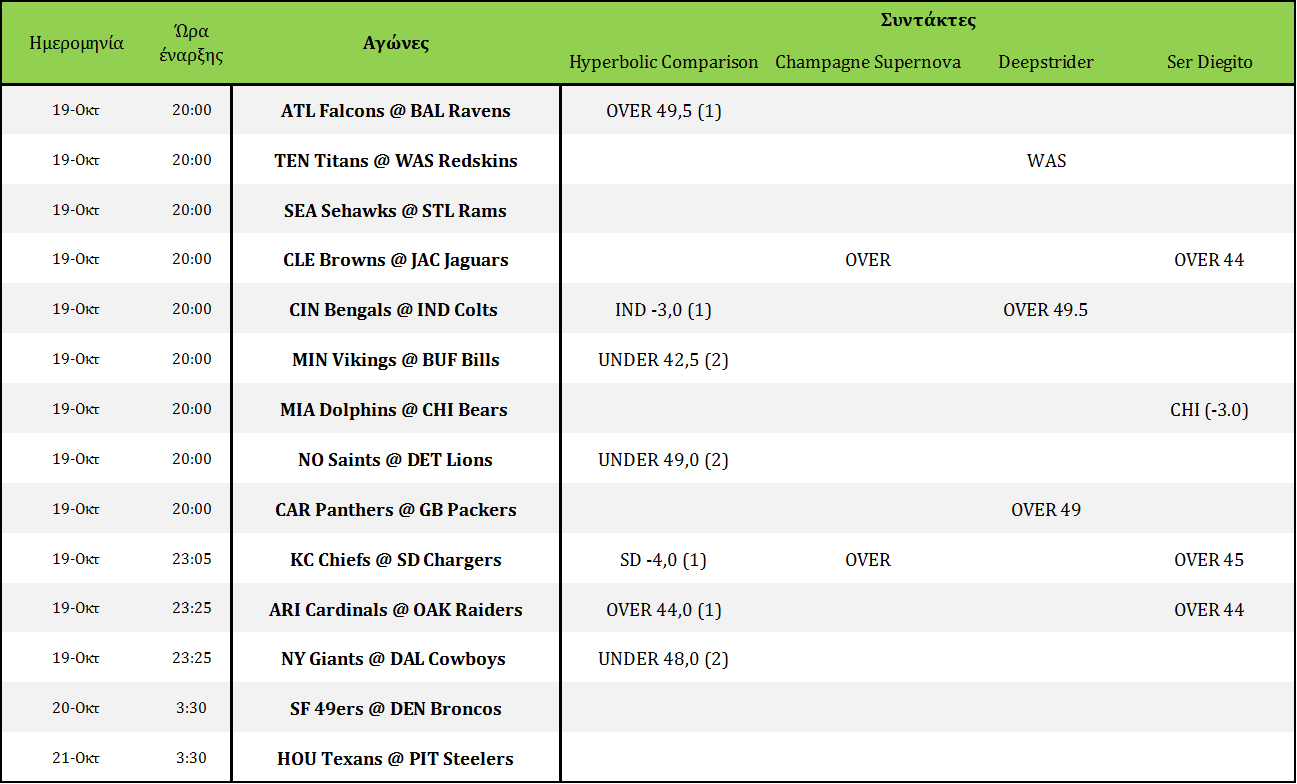Click the UNDER 49,0 (2) pick

pos(664,460)
